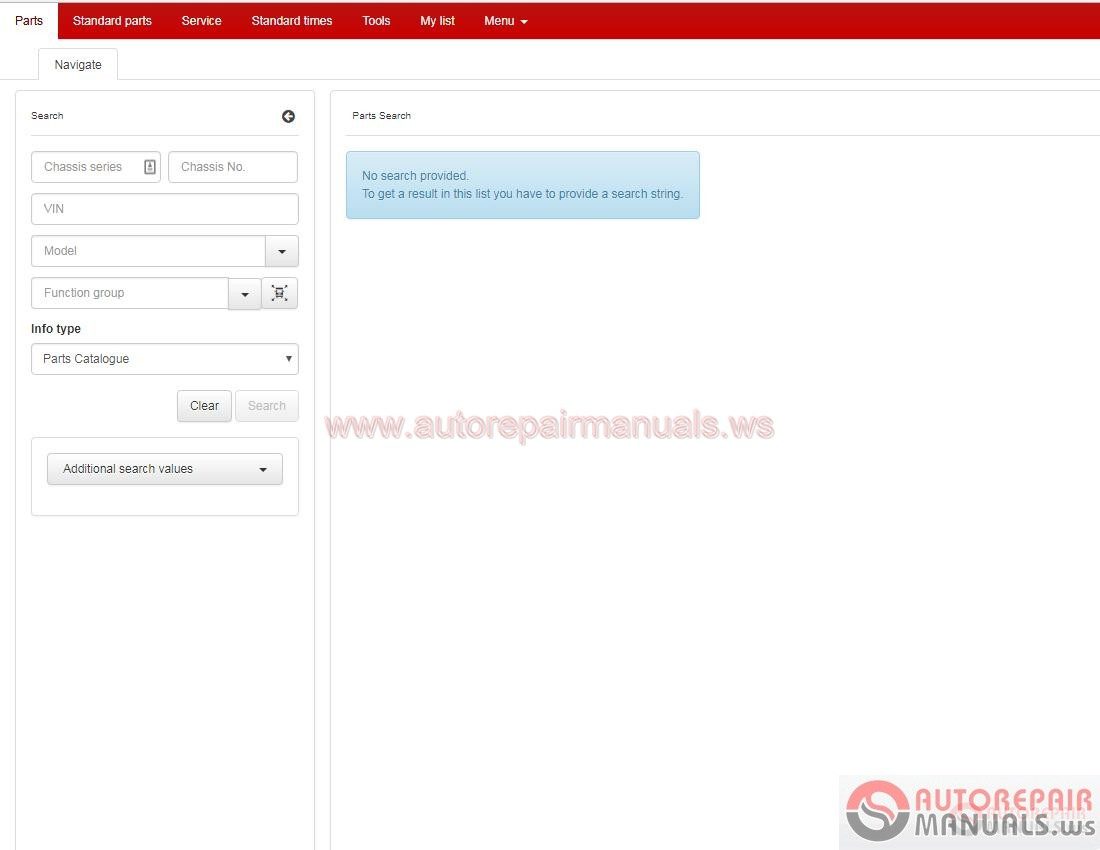Click the back navigation arrow in the Search panel

[288, 116]
